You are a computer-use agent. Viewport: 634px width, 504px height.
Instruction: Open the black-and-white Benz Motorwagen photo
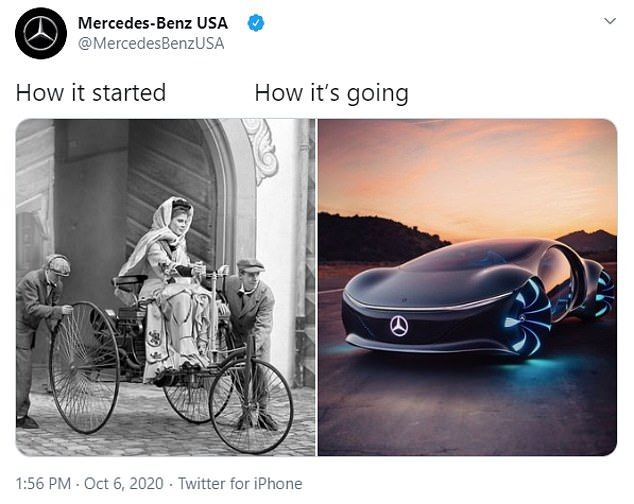click(165, 287)
